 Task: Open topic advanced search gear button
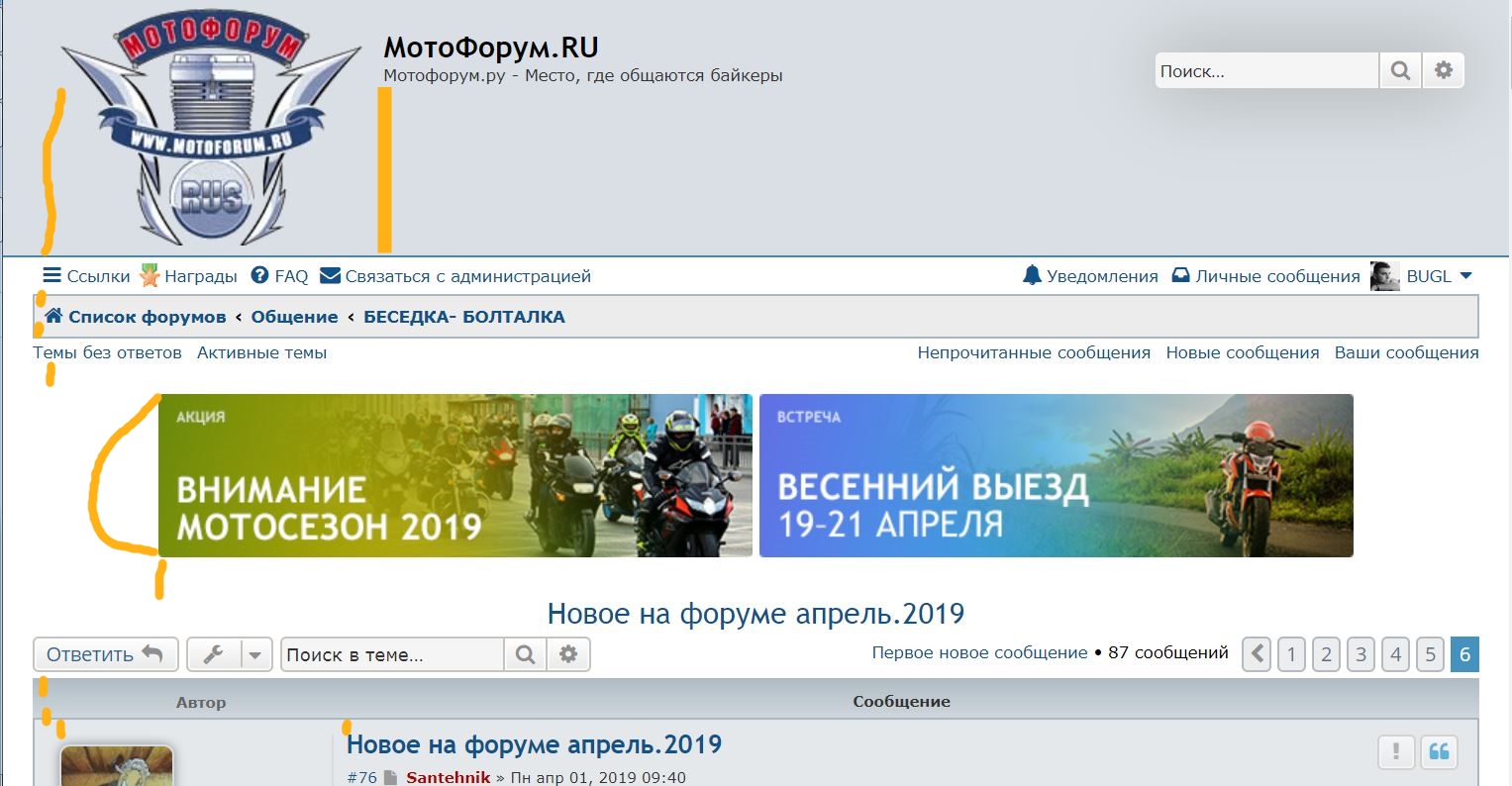coord(568,654)
